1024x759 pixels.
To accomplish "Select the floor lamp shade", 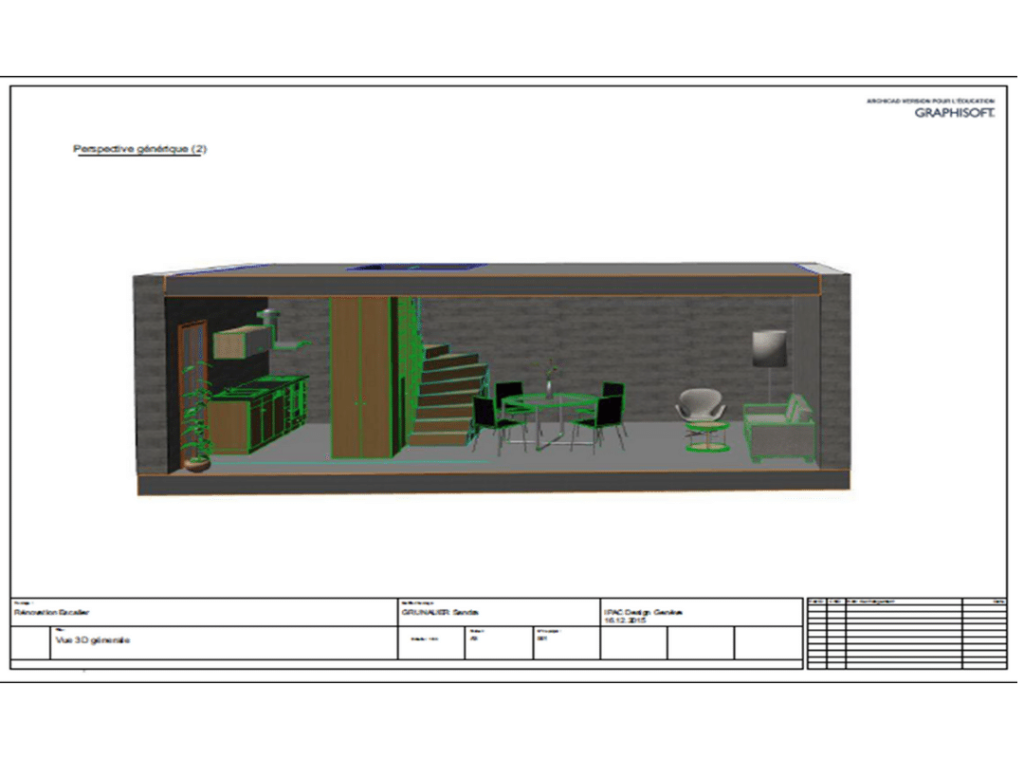I will point(769,348).
